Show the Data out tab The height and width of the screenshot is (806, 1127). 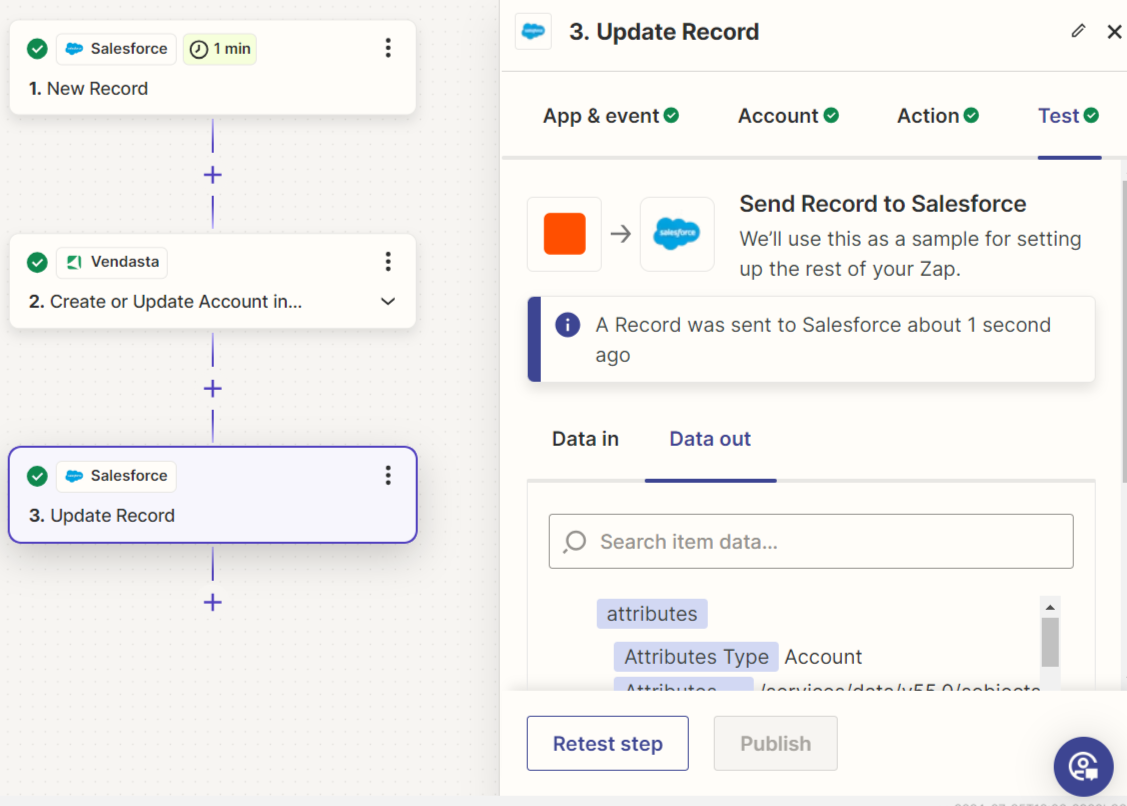click(x=710, y=439)
